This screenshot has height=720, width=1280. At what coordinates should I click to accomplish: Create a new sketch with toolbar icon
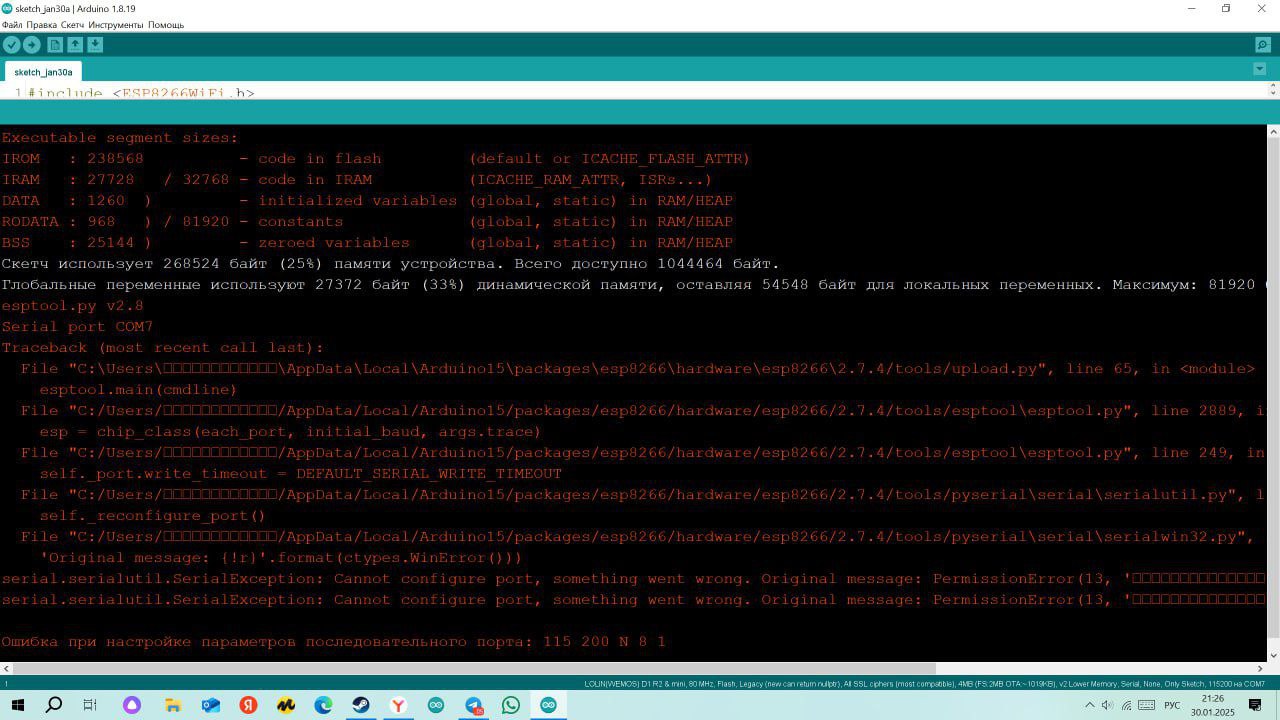pos(55,45)
